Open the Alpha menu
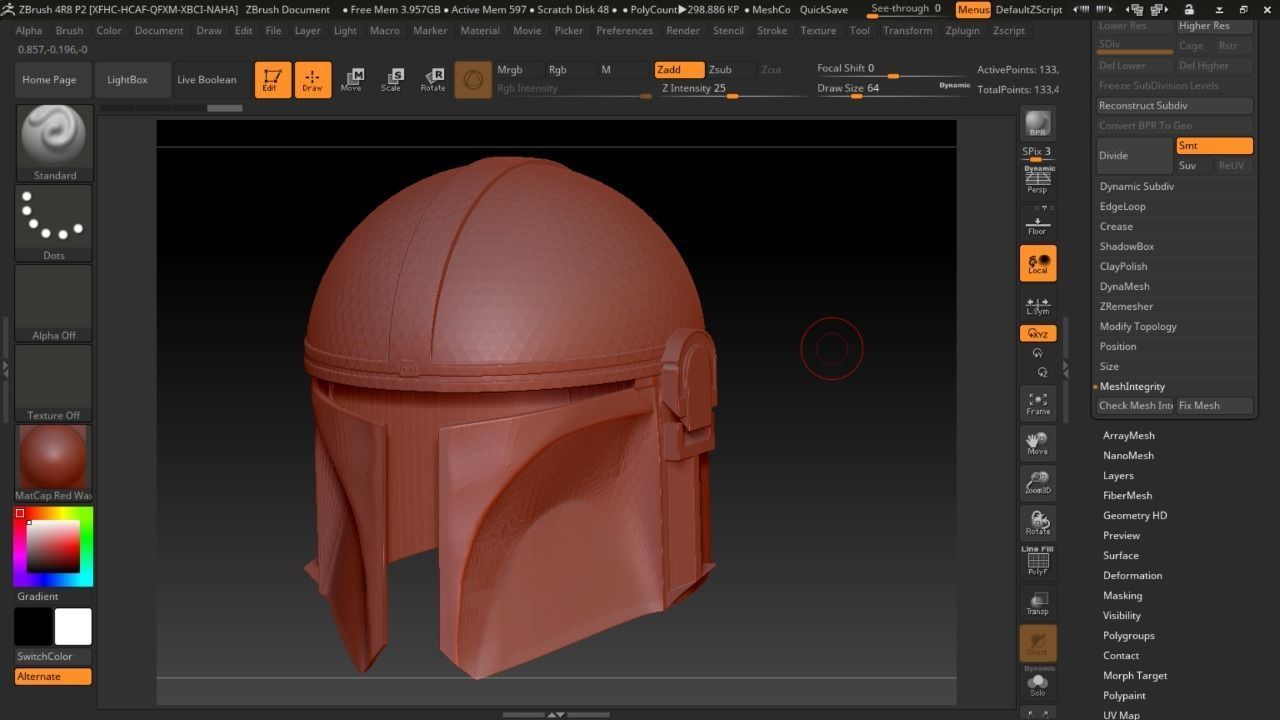The width and height of the screenshot is (1280, 720). coord(29,30)
